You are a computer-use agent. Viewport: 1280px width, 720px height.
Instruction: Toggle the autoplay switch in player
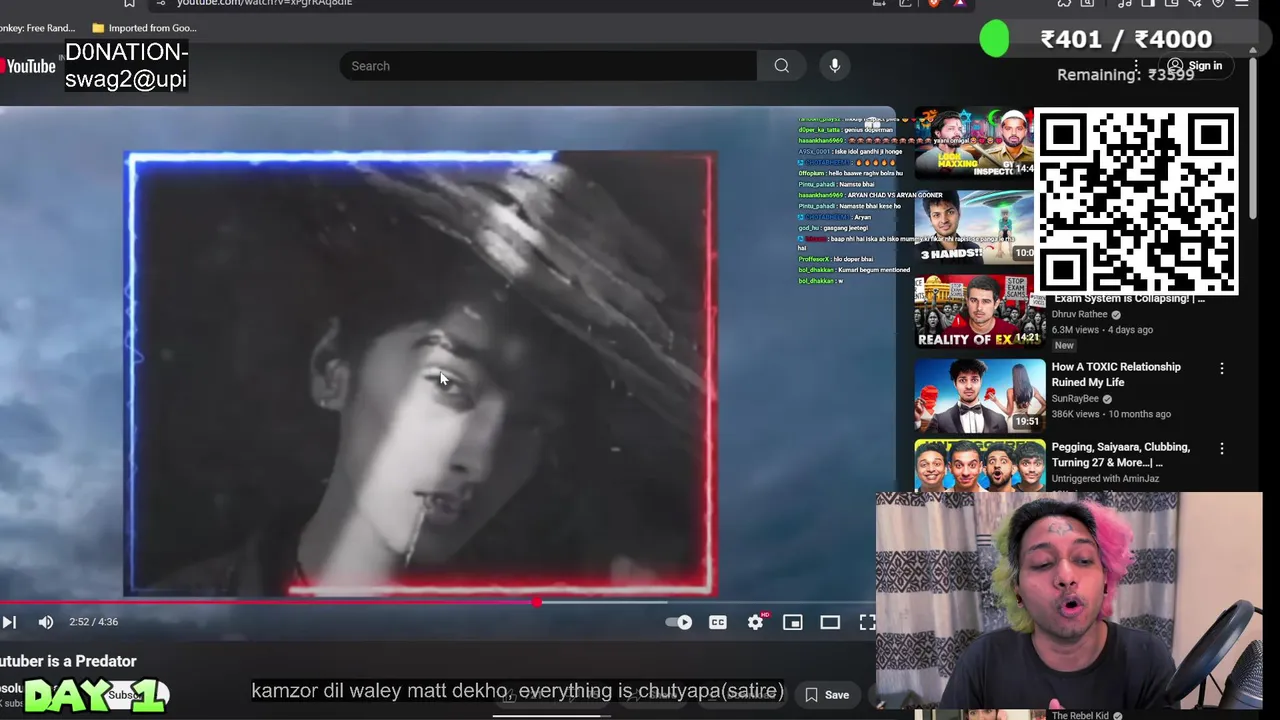pyautogui.click(x=679, y=622)
